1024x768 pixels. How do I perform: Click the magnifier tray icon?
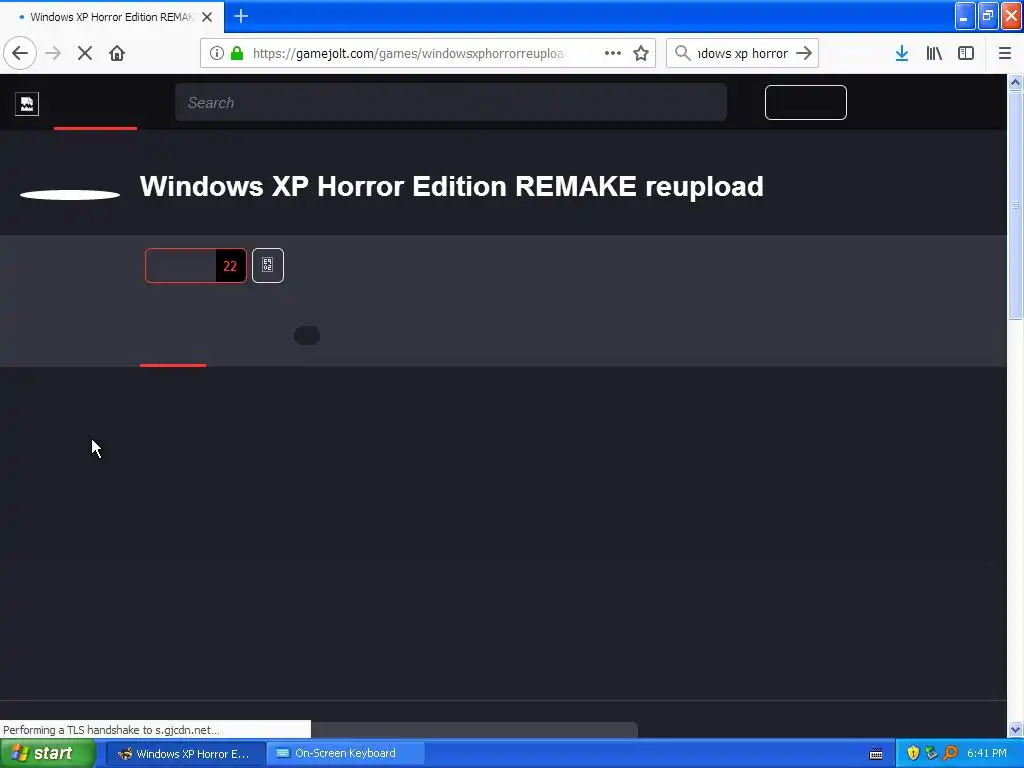950,753
